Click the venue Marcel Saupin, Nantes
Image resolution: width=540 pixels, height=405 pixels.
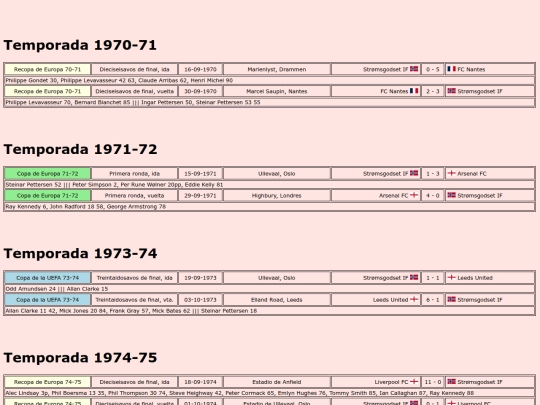(x=277, y=91)
